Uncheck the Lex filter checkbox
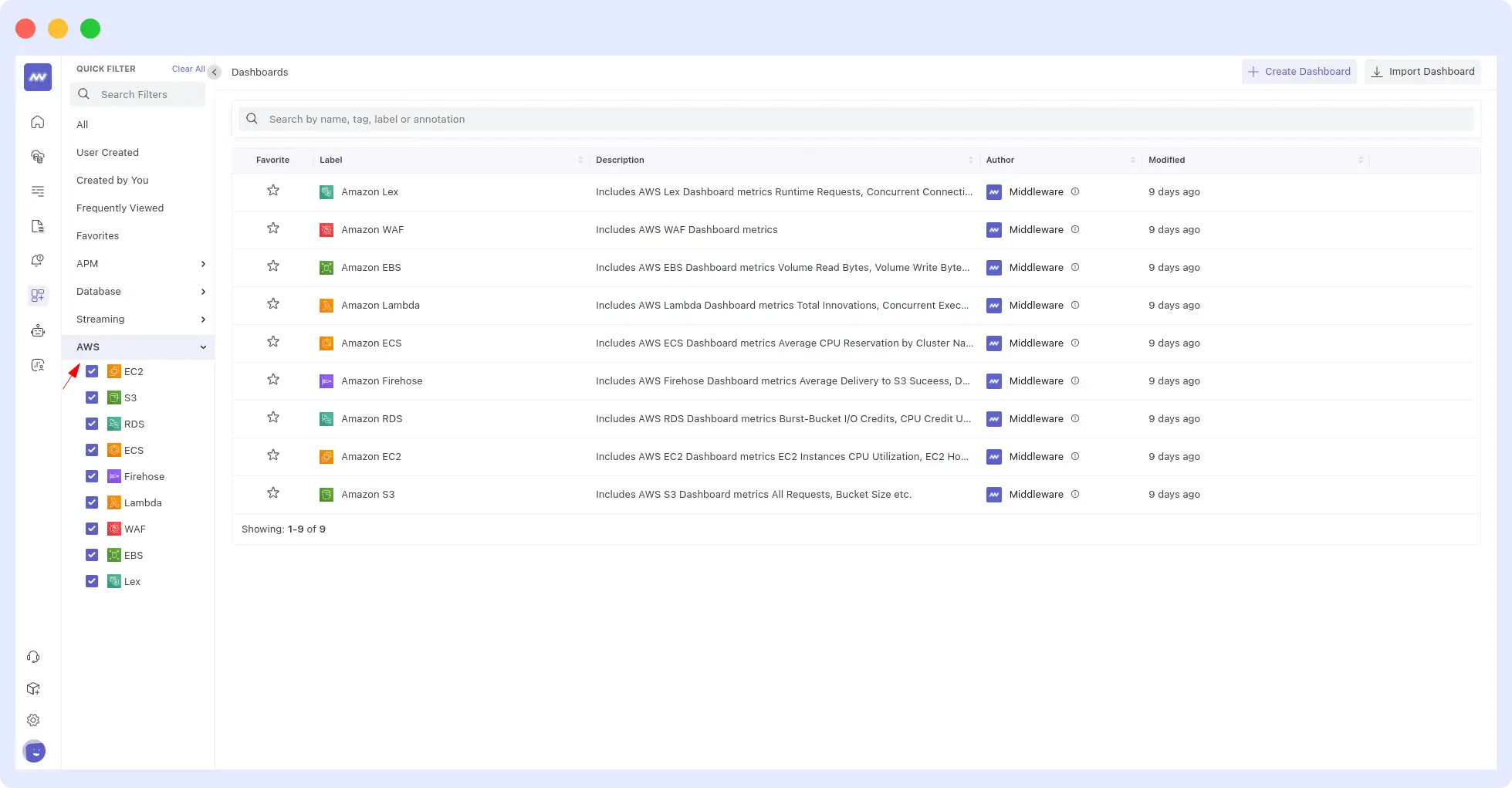The height and width of the screenshot is (788, 1512). coord(92,581)
